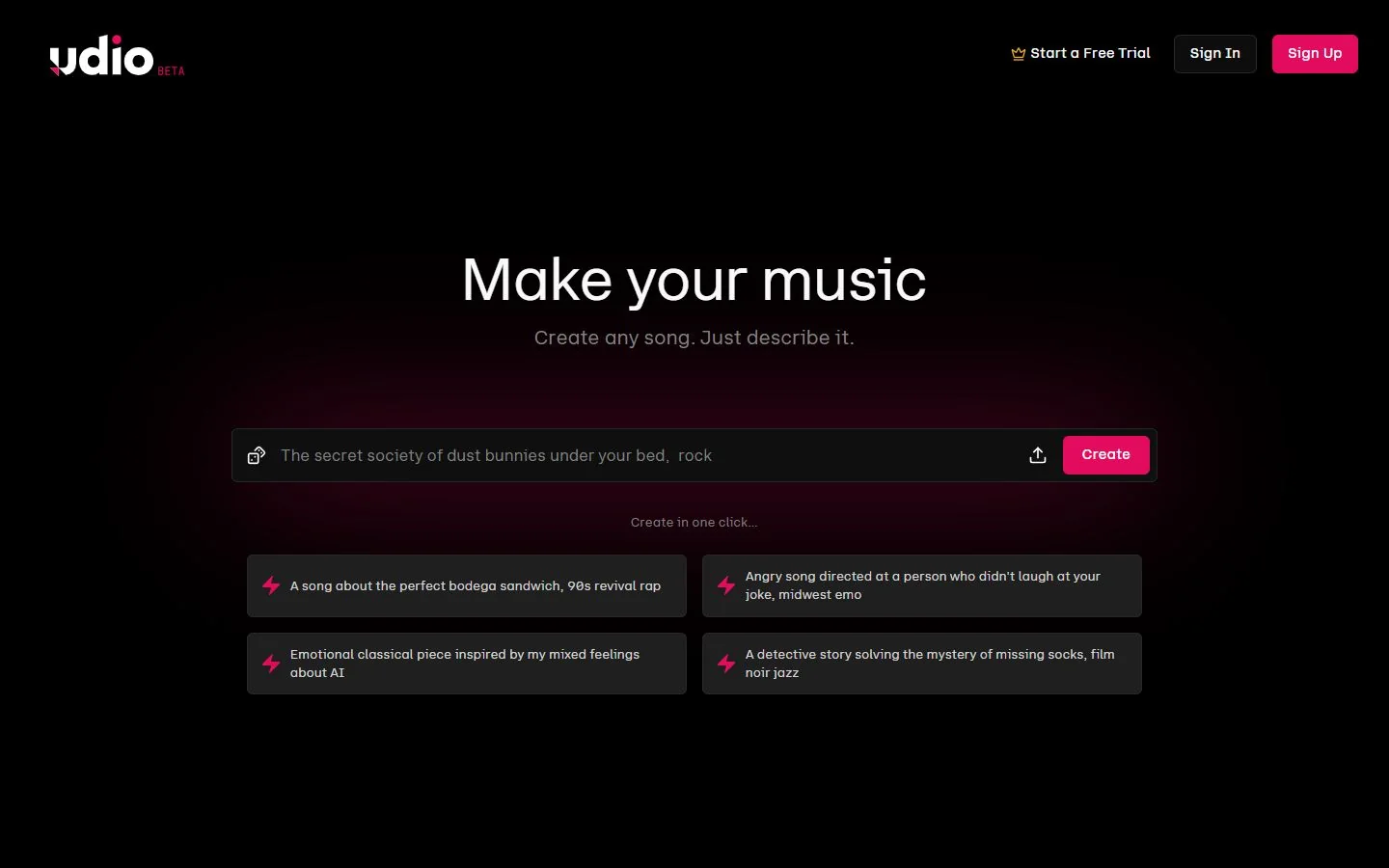Choose the emotional classical piece about AI suggestion

[x=467, y=664]
